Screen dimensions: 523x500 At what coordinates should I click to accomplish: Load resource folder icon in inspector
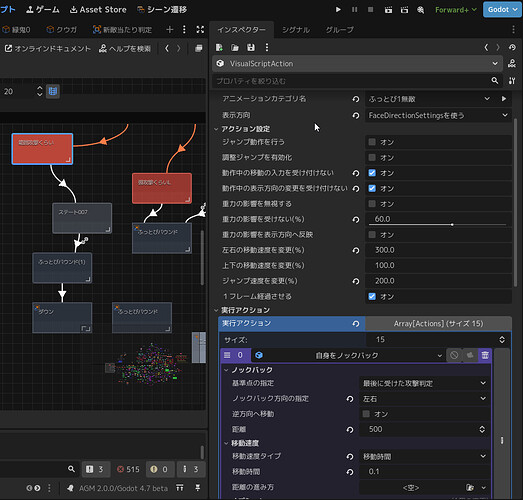pyautogui.click(x=235, y=48)
